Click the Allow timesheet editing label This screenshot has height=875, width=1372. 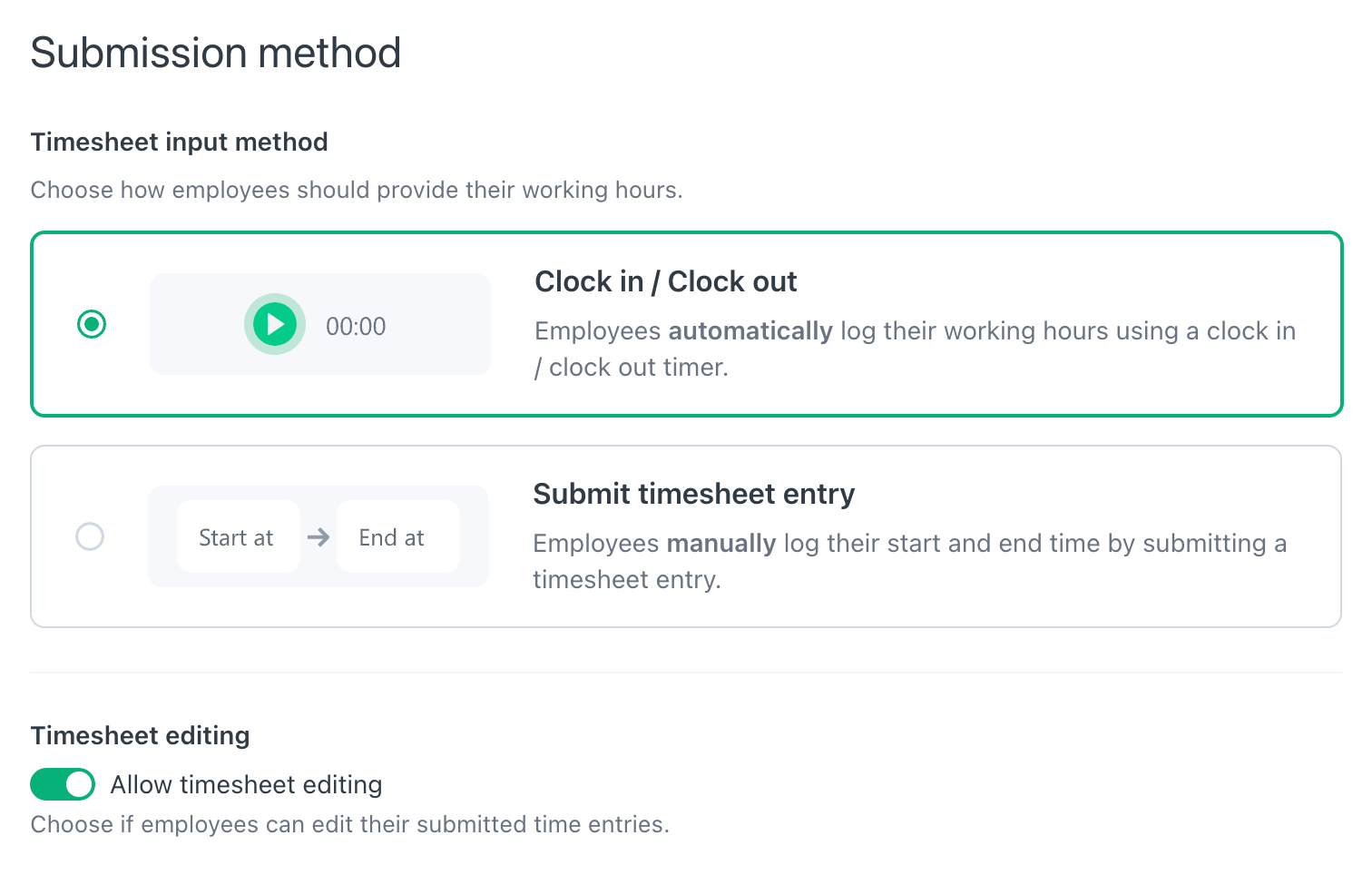click(247, 784)
